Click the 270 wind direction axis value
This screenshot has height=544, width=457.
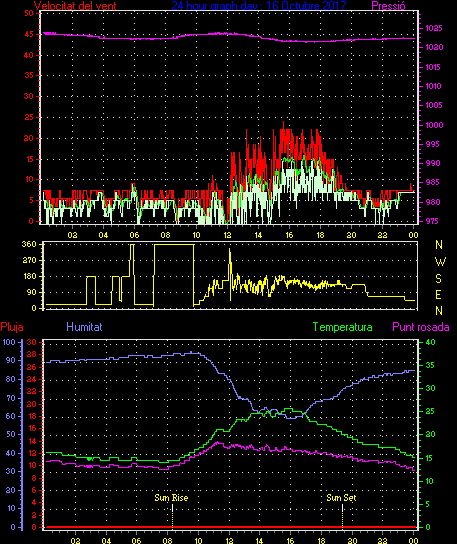[29, 260]
